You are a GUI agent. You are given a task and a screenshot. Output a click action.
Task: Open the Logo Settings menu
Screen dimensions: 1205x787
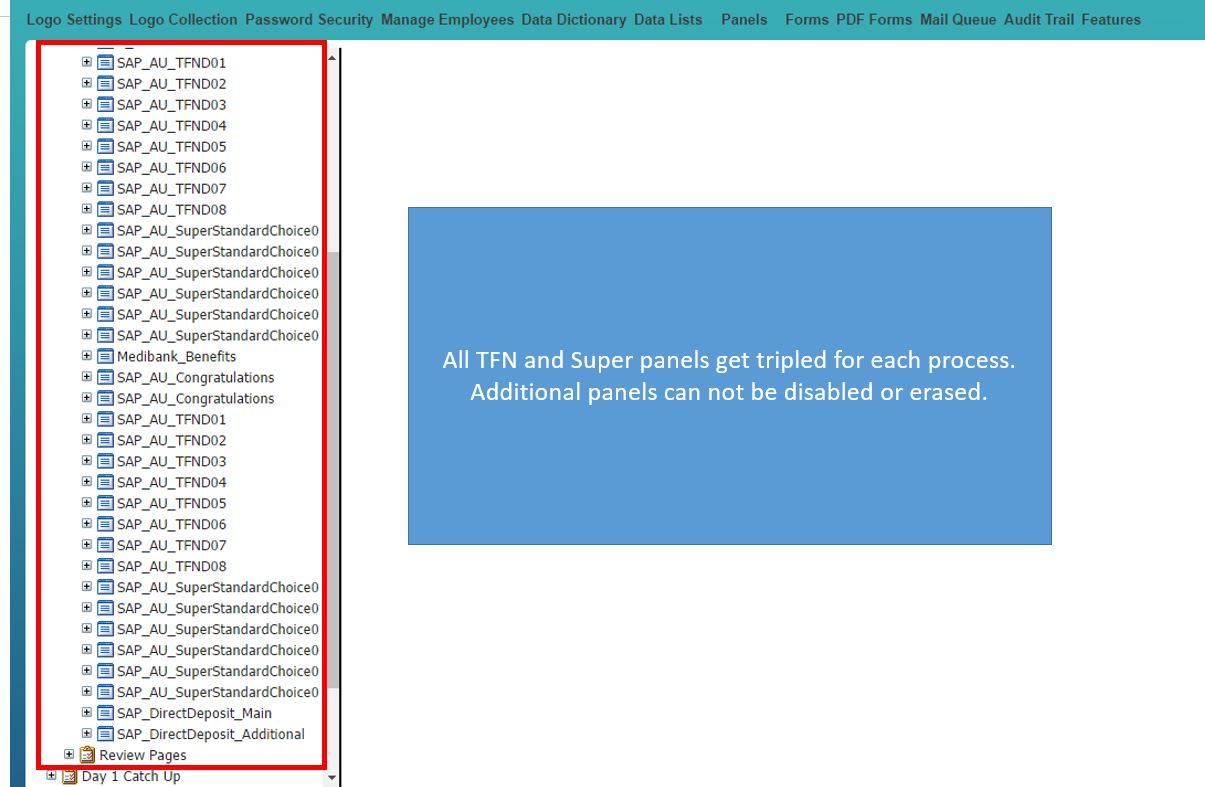74,19
